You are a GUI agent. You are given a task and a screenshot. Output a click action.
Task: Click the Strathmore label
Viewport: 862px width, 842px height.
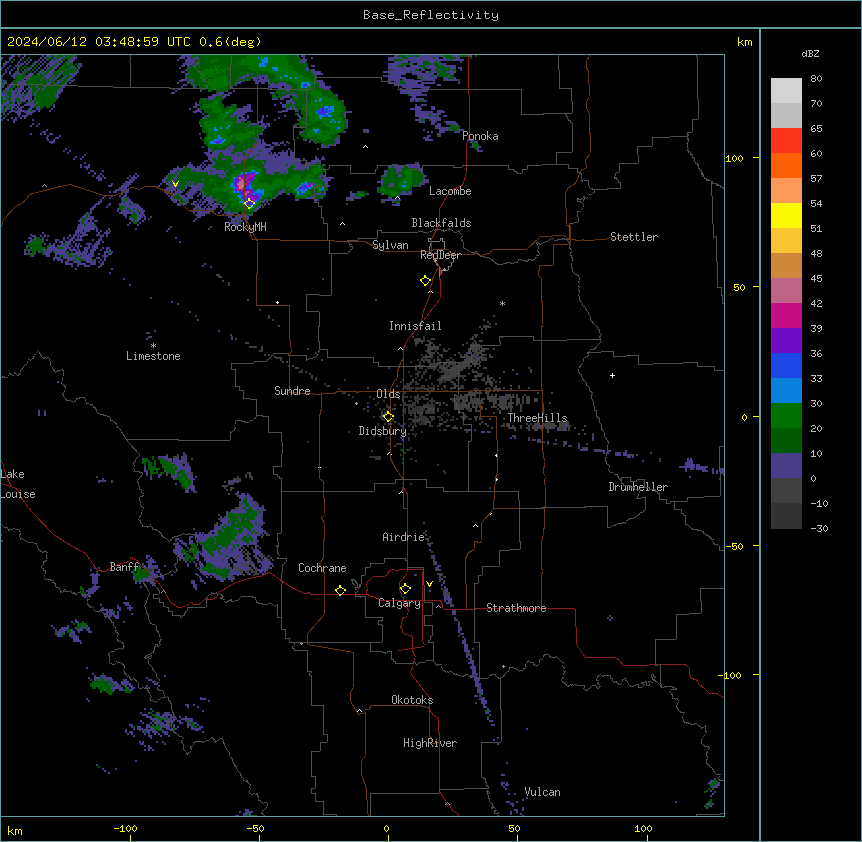[516, 608]
